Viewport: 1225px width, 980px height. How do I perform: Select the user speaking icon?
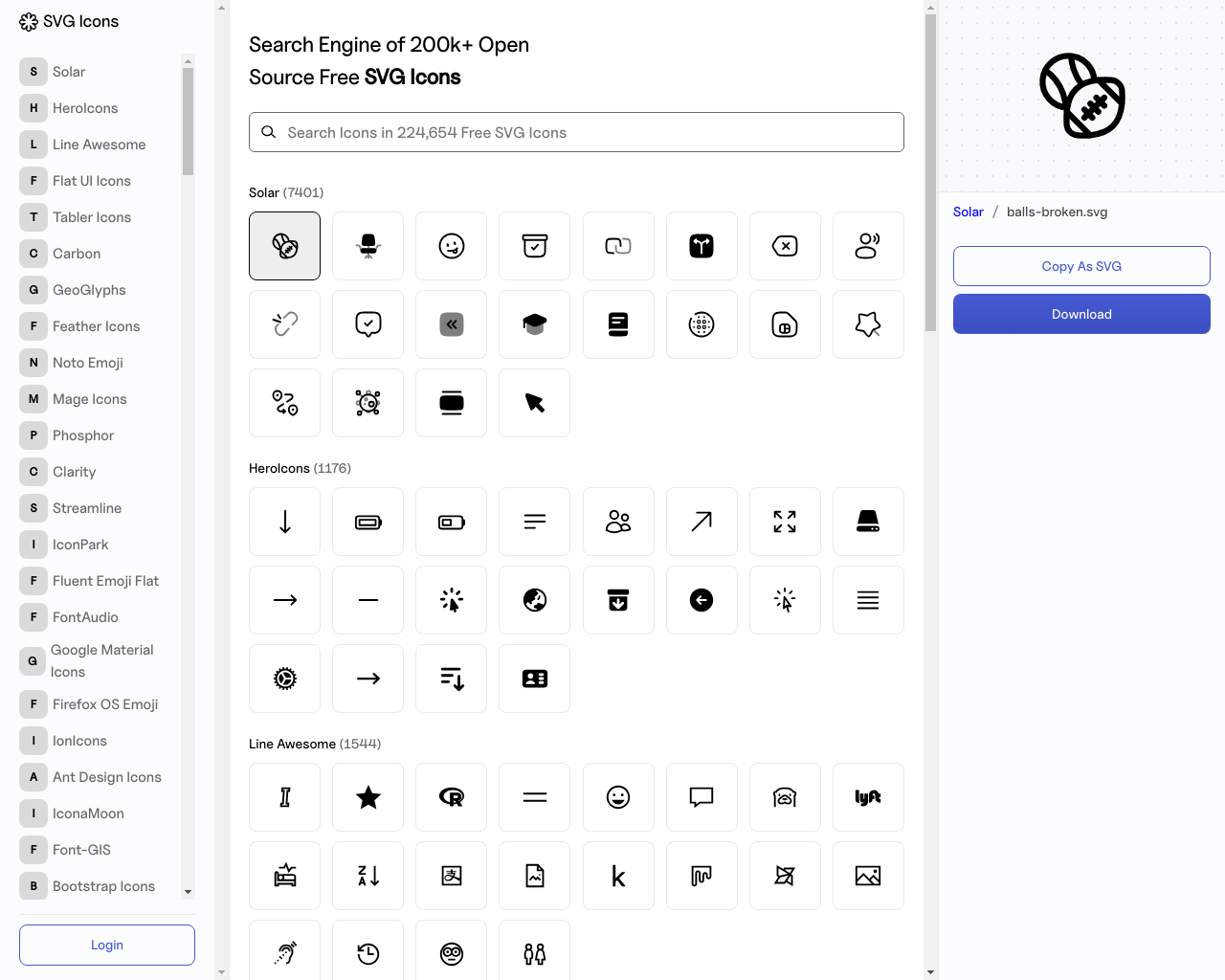(868, 246)
